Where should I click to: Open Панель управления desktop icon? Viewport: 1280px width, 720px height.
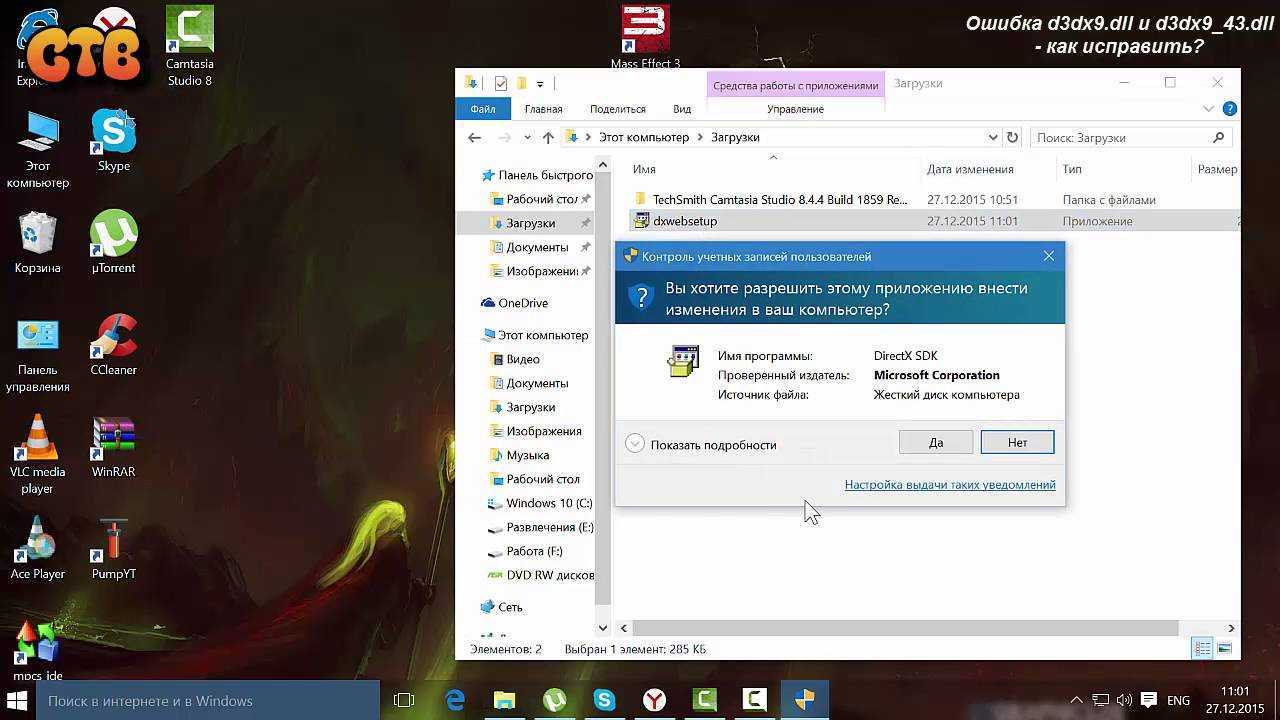click(x=38, y=355)
